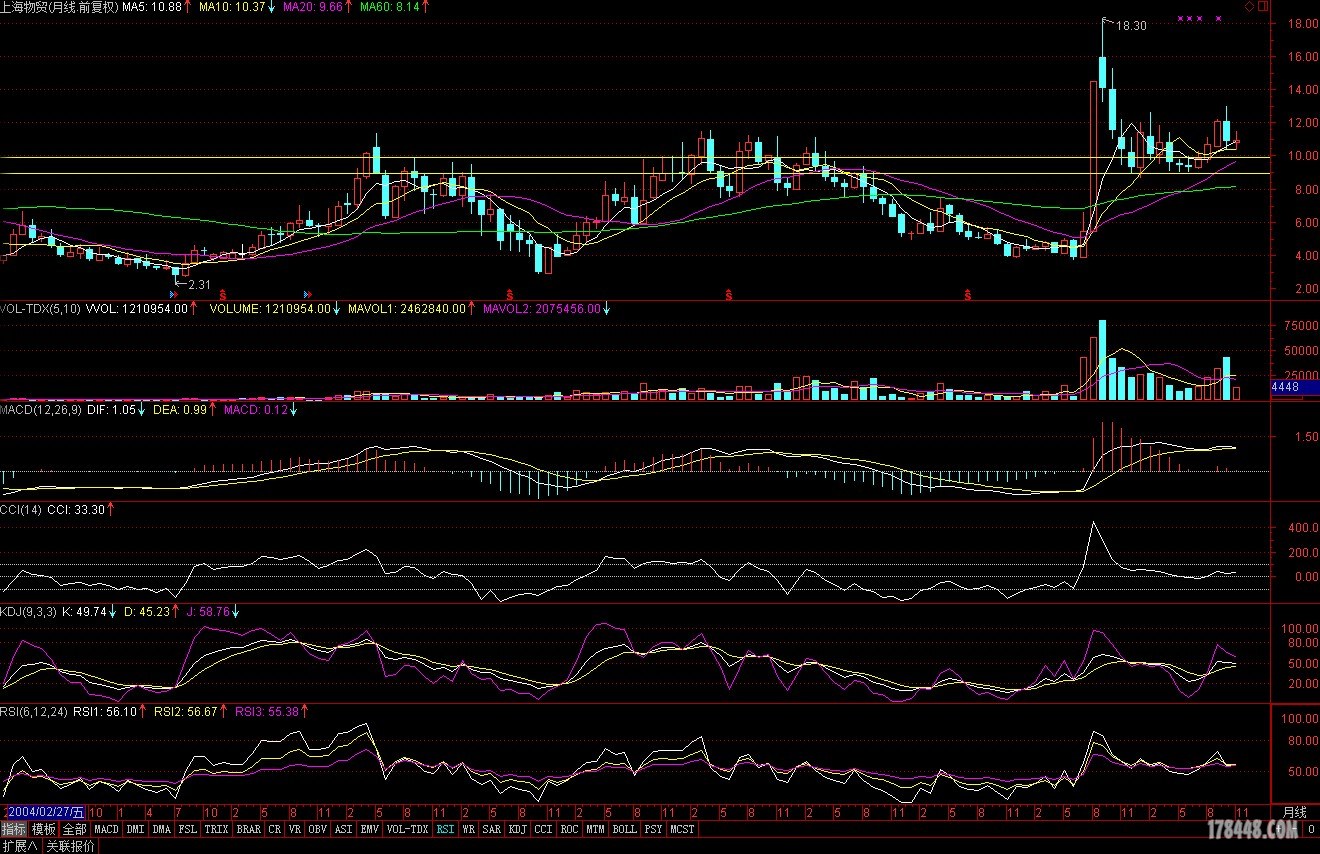The height and width of the screenshot is (854, 1320).
Task: Select the PSY indicator tab
Action: 653,829
